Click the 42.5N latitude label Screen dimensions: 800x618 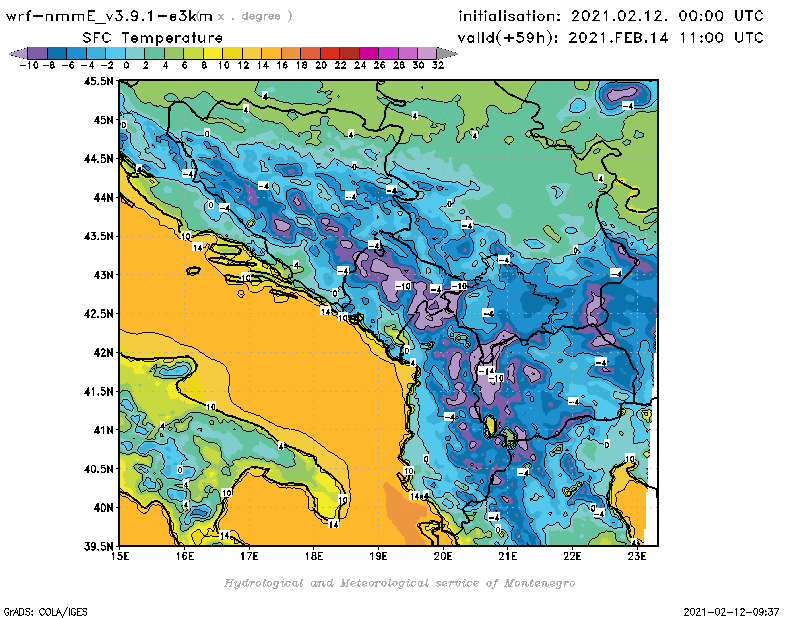[x=98, y=314]
